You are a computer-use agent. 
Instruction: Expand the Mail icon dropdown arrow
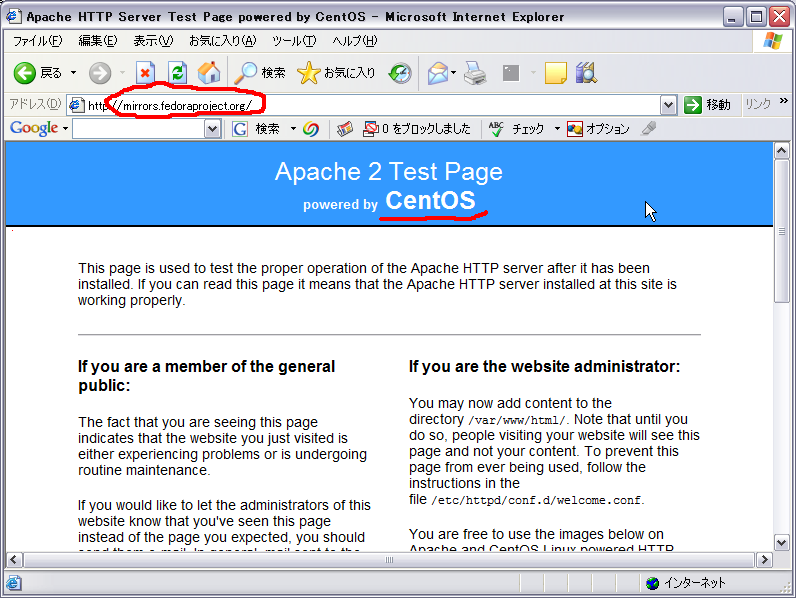(453, 73)
